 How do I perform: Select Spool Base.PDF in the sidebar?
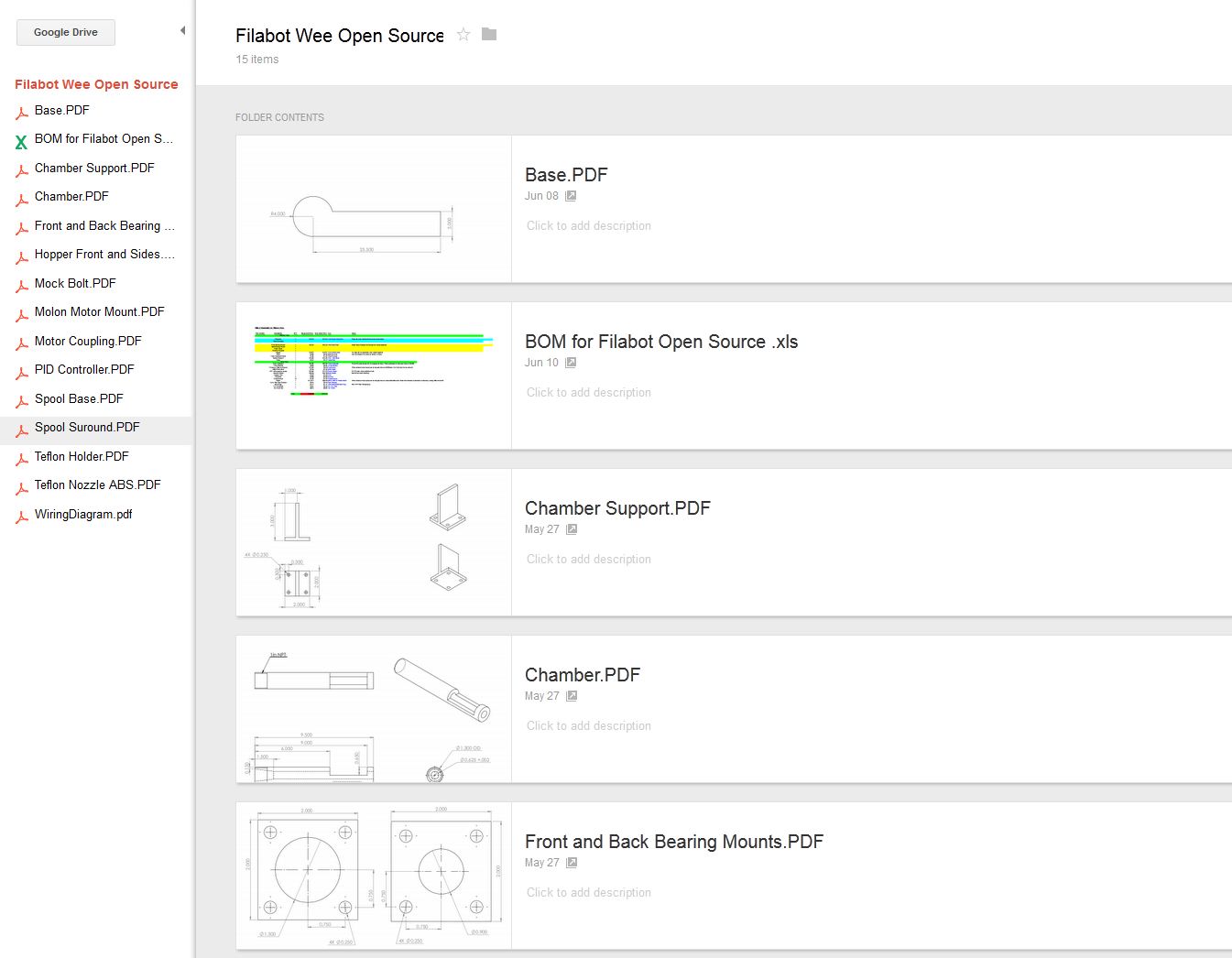coord(79,398)
